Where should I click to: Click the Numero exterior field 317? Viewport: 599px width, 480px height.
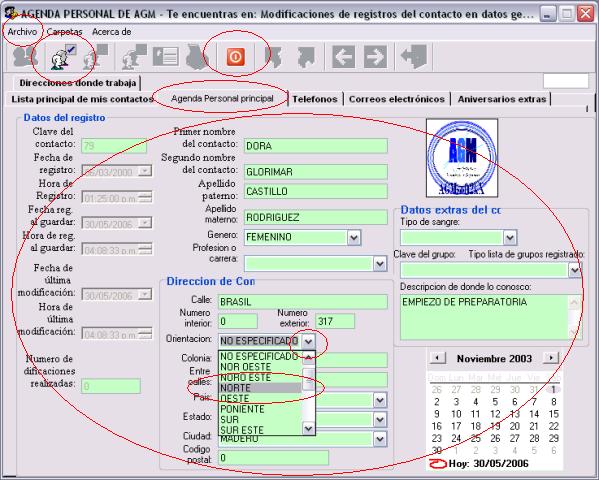335,321
